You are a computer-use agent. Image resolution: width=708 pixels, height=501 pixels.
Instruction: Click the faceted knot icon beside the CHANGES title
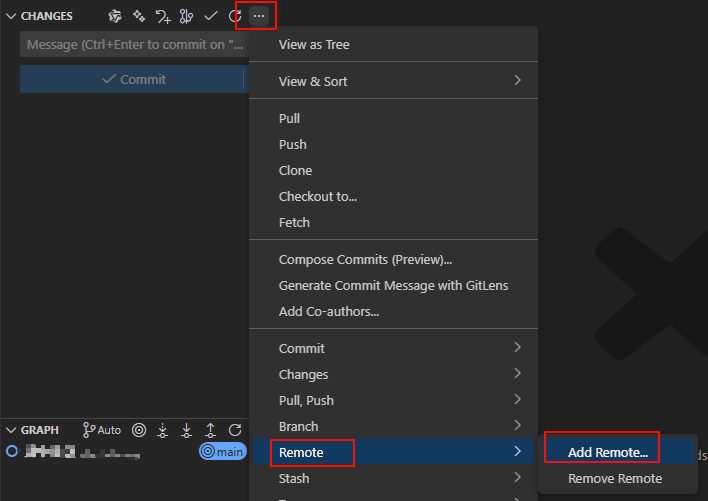coord(115,16)
